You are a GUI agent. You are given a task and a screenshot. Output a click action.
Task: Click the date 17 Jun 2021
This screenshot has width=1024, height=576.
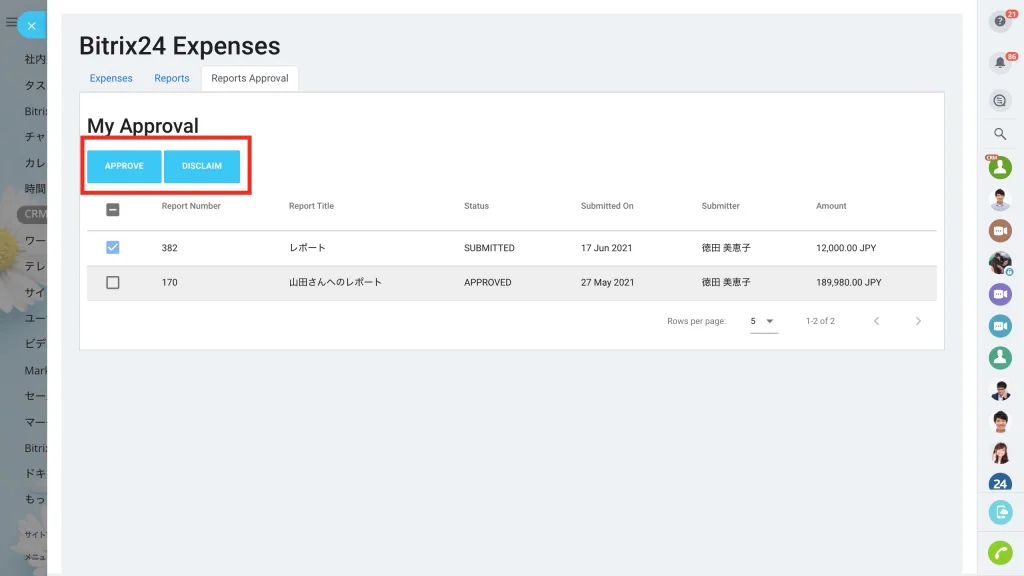606,248
